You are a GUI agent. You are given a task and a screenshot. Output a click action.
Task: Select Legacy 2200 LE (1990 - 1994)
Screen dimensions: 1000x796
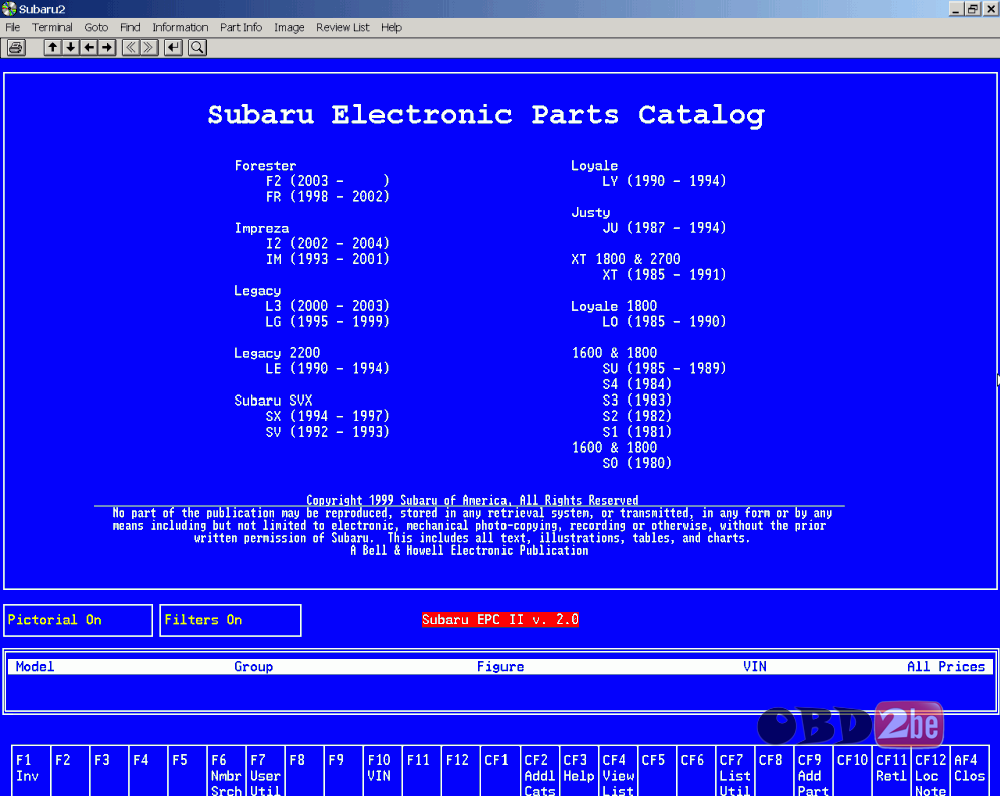[x=328, y=369]
